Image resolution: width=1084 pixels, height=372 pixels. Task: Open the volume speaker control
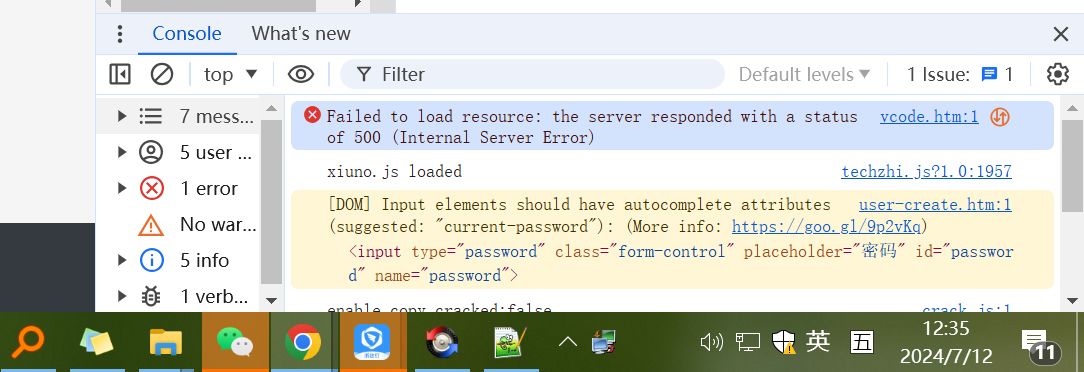[711, 342]
